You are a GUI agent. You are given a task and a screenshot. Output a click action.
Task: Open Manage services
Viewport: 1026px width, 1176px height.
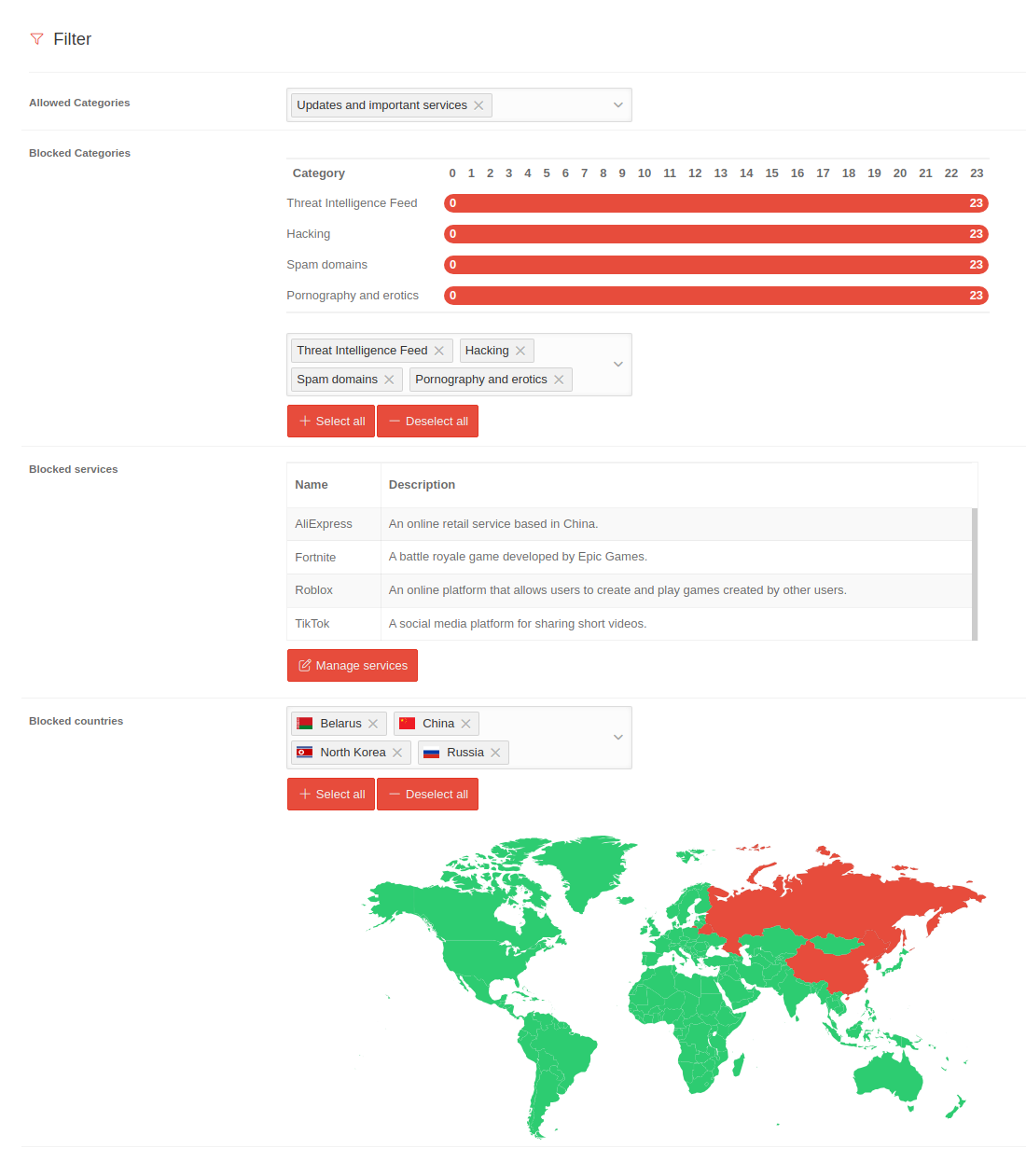[x=353, y=666]
